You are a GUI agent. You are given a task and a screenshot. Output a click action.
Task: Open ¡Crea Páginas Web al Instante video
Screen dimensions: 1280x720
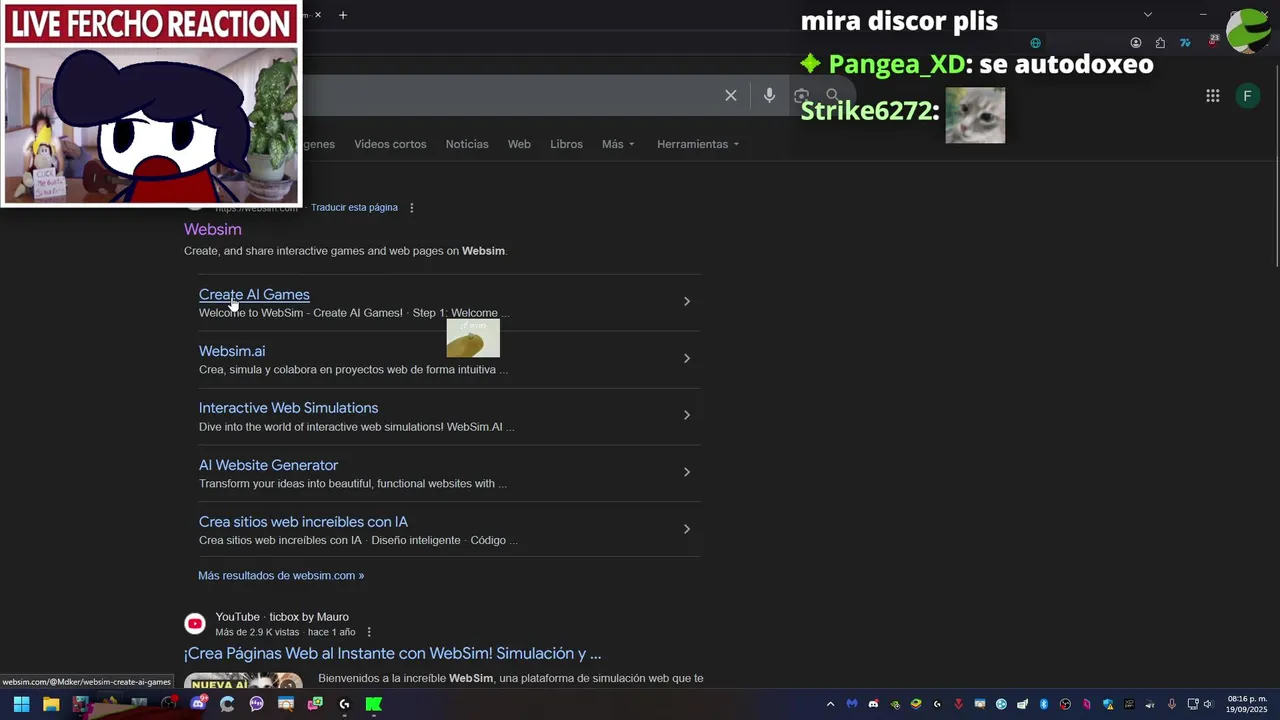click(x=392, y=653)
